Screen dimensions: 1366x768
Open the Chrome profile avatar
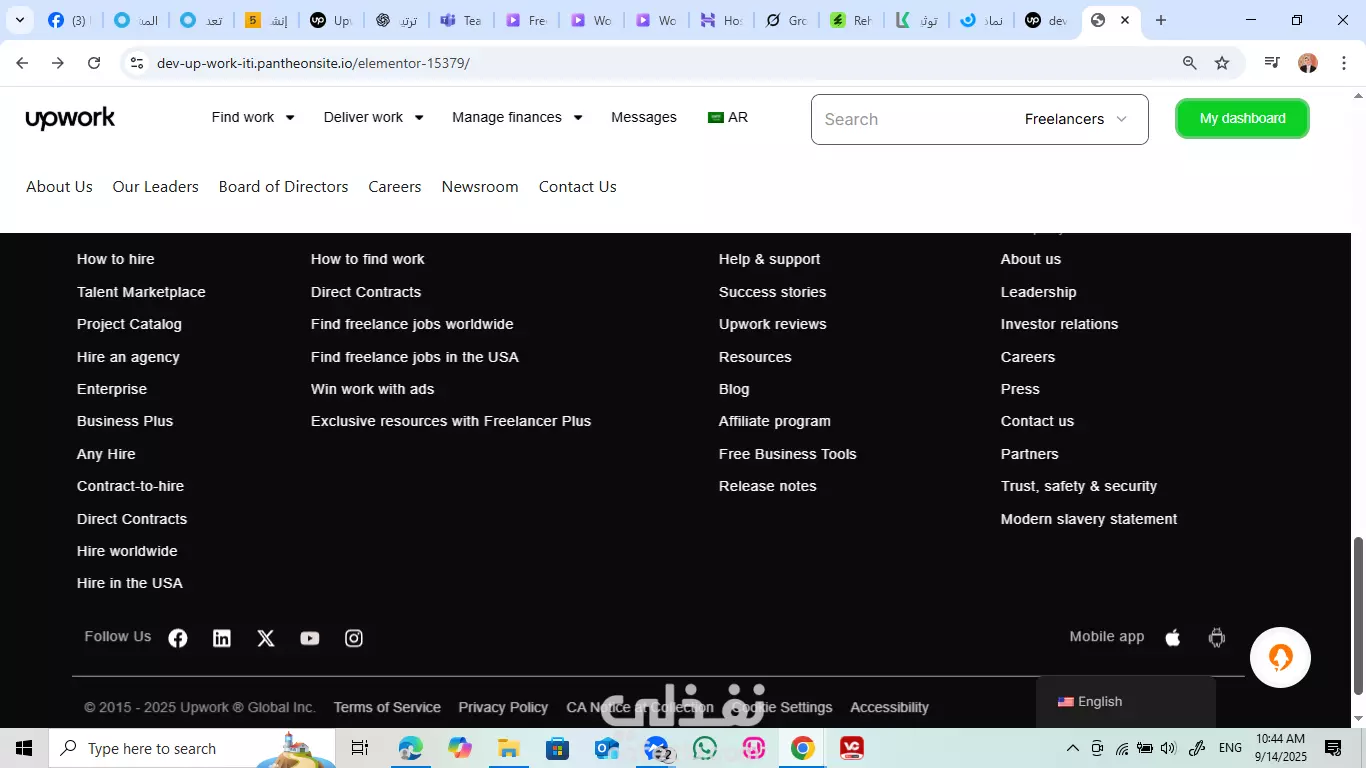1308,63
